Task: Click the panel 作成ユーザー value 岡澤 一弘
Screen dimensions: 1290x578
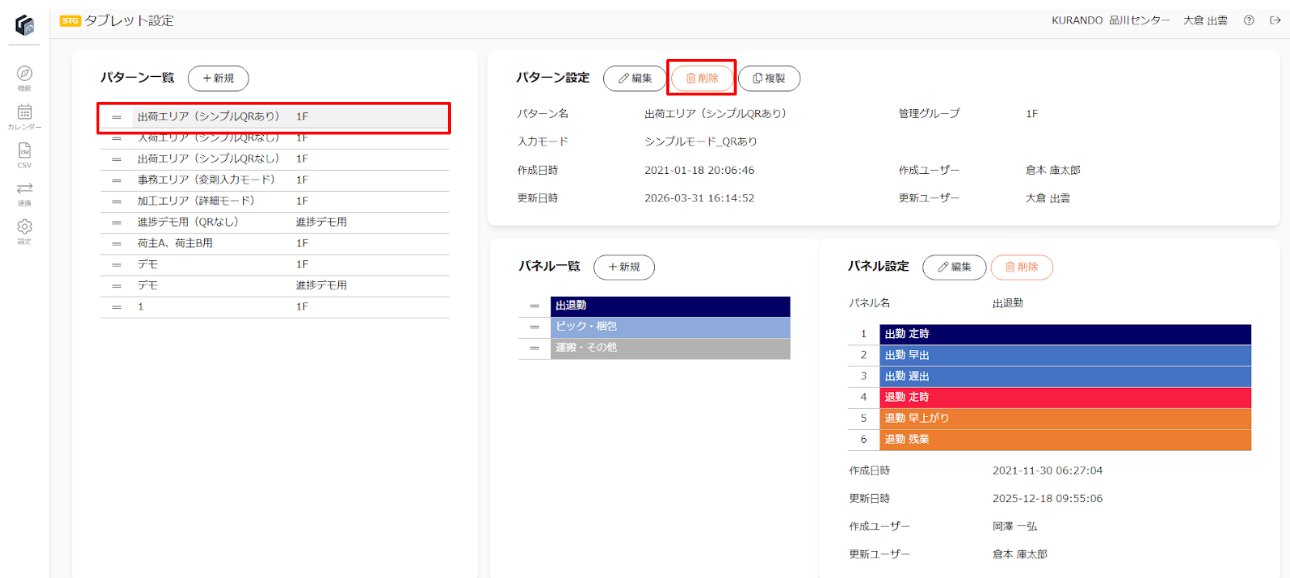Action: tap(1015, 526)
